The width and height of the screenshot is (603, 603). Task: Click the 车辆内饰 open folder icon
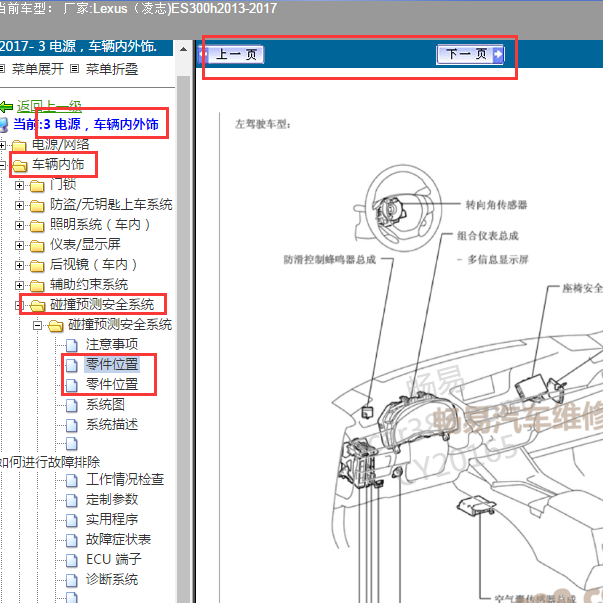click(x=20, y=165)
